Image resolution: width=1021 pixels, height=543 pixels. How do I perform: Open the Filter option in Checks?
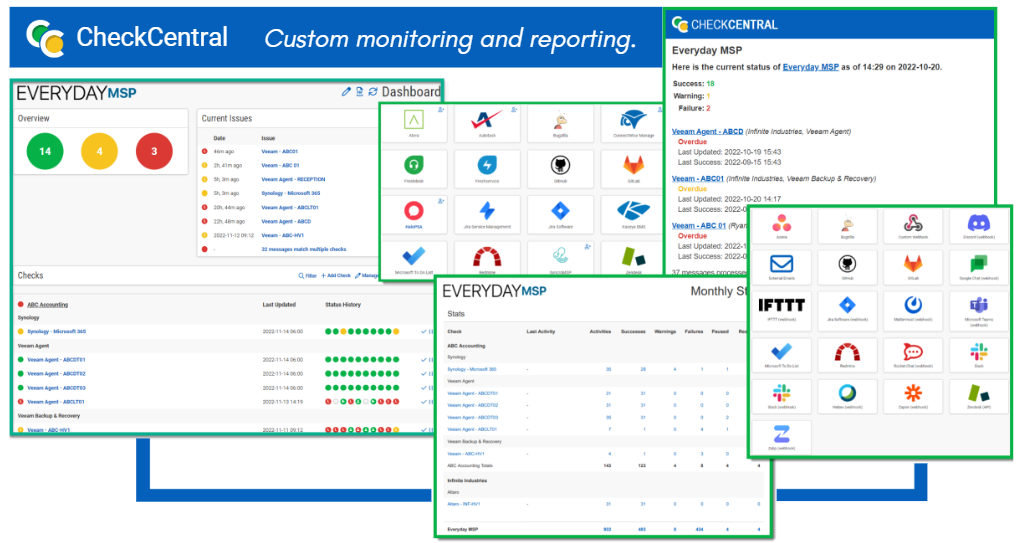pyautogui.click(x=307, y=276)
